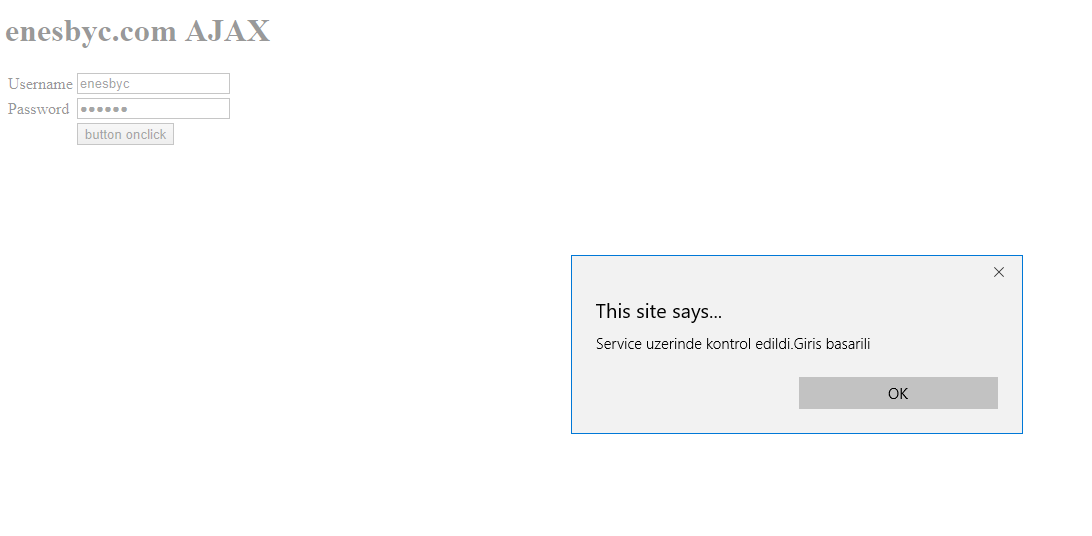This screenshot has height=536, width=1092.
Task: Focus the Username input field
Action: pos(153,84)
